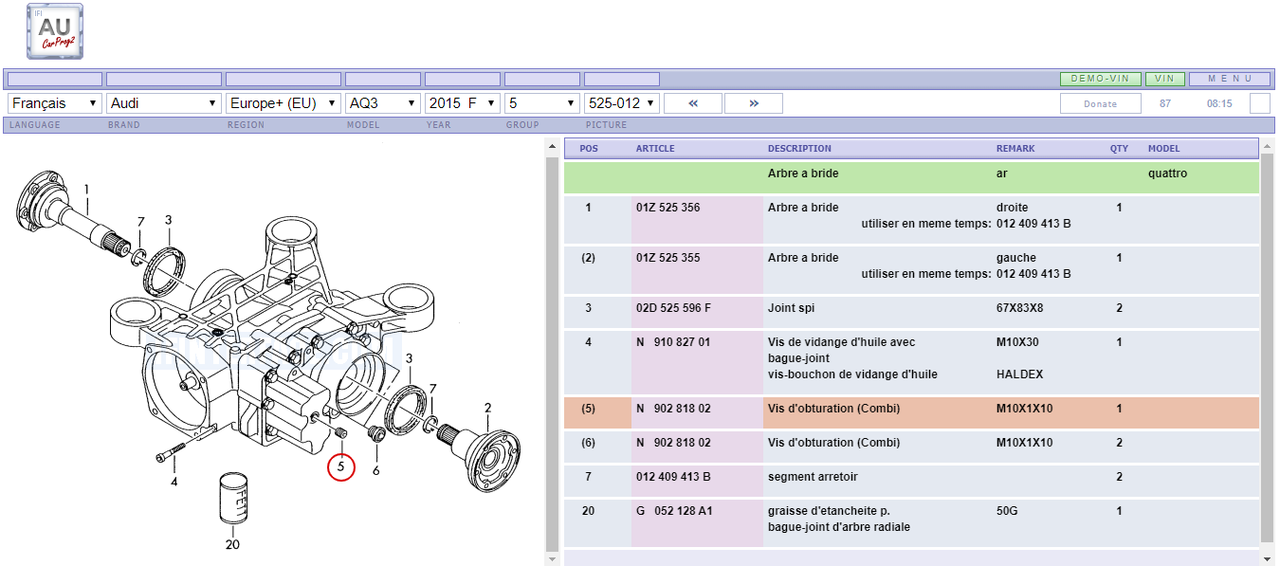Screen dimensions: 1280x566
Task: Select article 02D 525 596 F
Action: click(x=674, y=308)
